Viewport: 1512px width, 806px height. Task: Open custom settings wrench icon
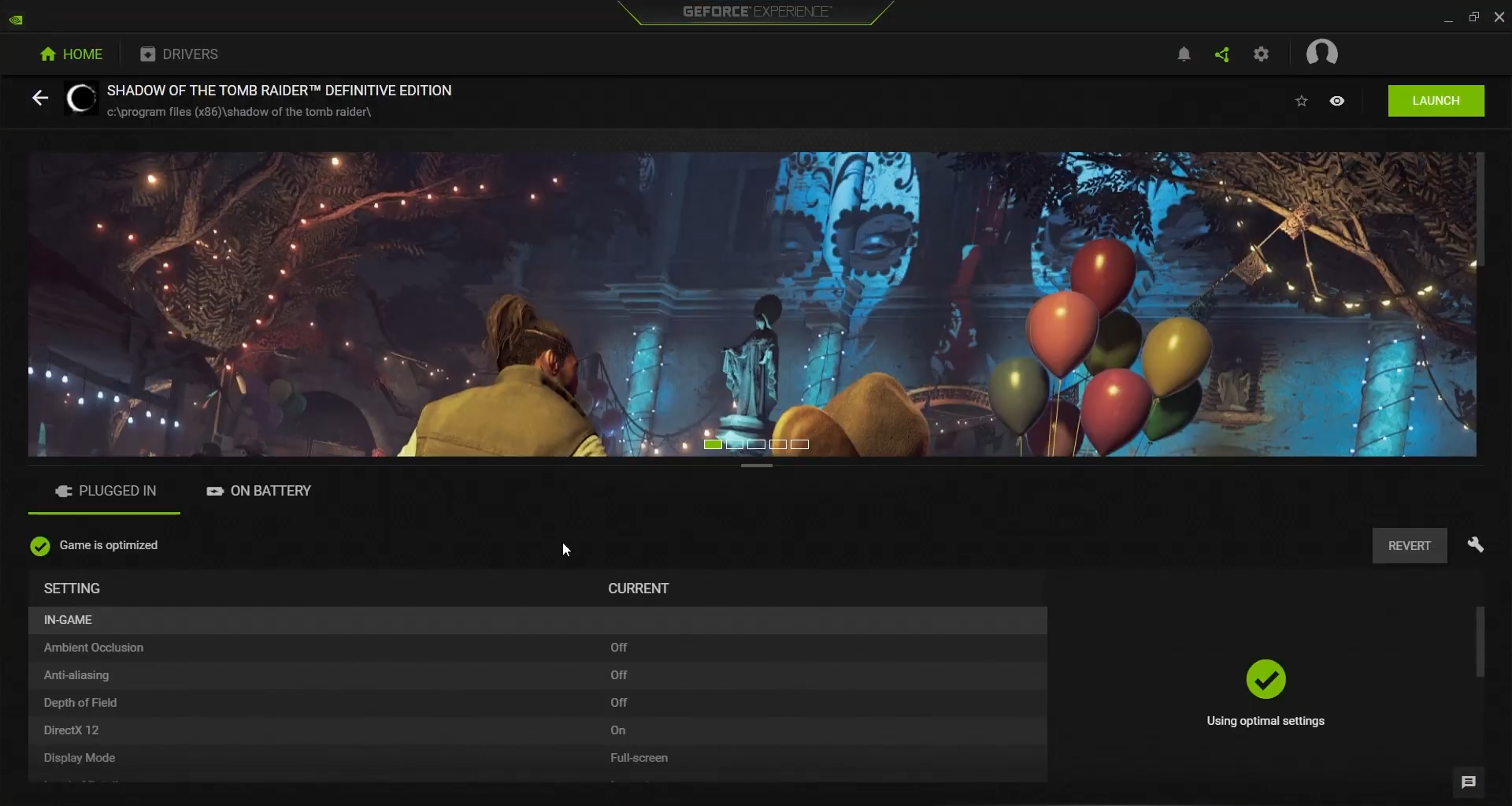tap(1475, 545)
